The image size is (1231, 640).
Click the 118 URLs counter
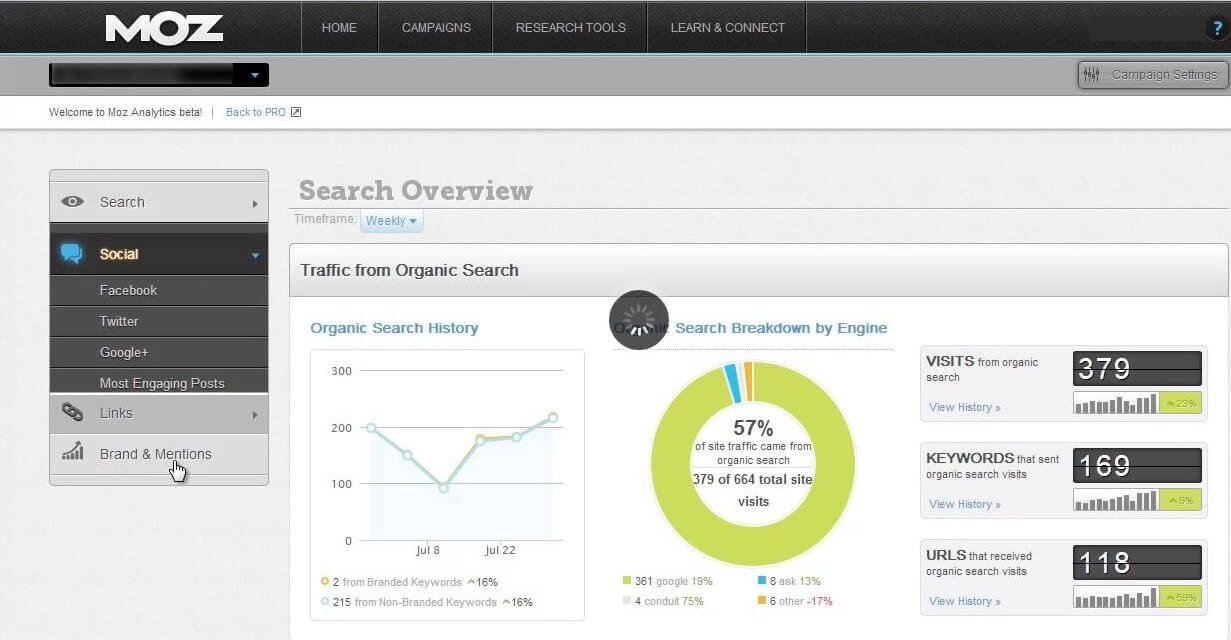pos(1137,562)
